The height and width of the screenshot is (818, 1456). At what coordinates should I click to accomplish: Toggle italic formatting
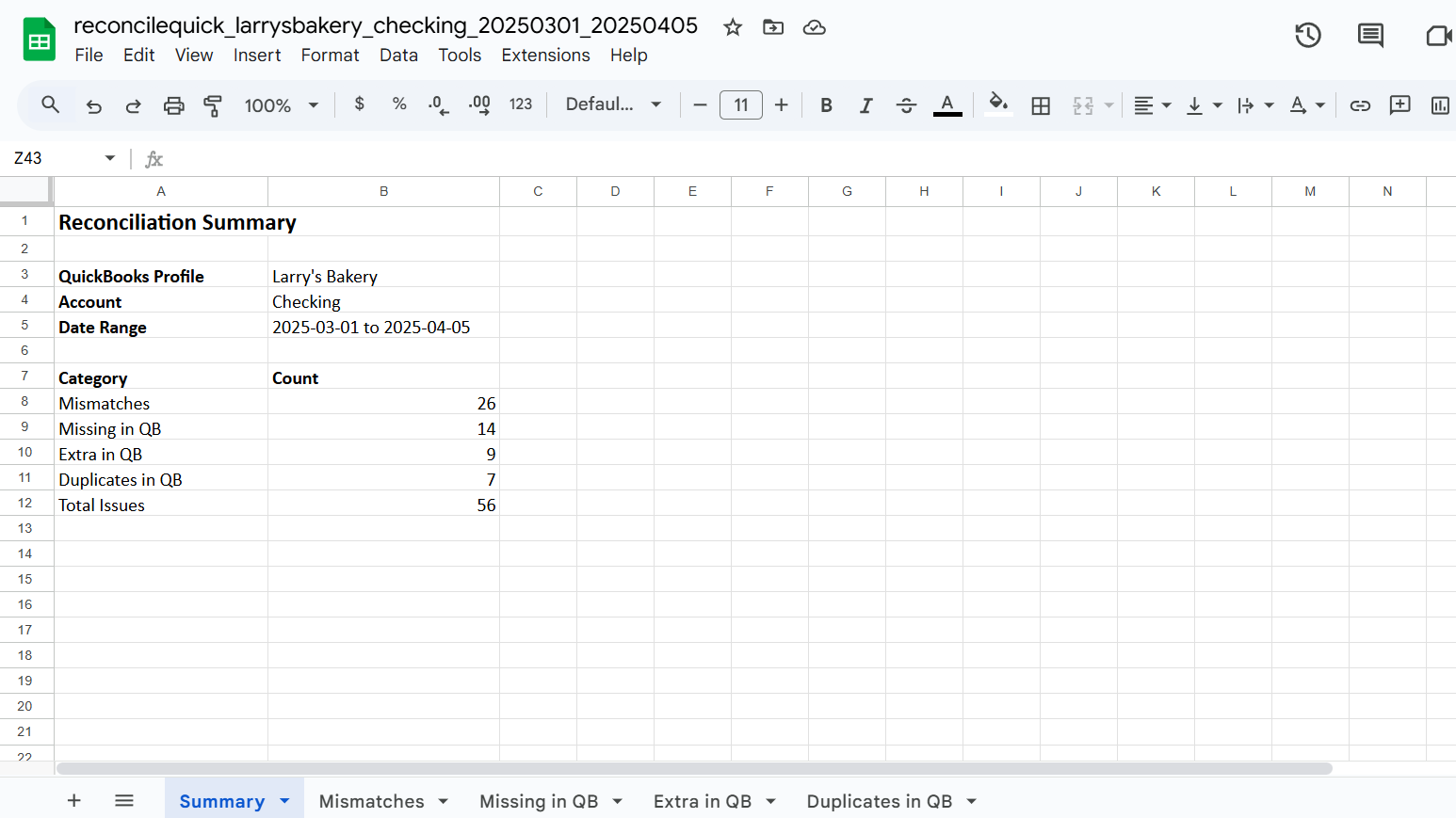click(866, 105)
